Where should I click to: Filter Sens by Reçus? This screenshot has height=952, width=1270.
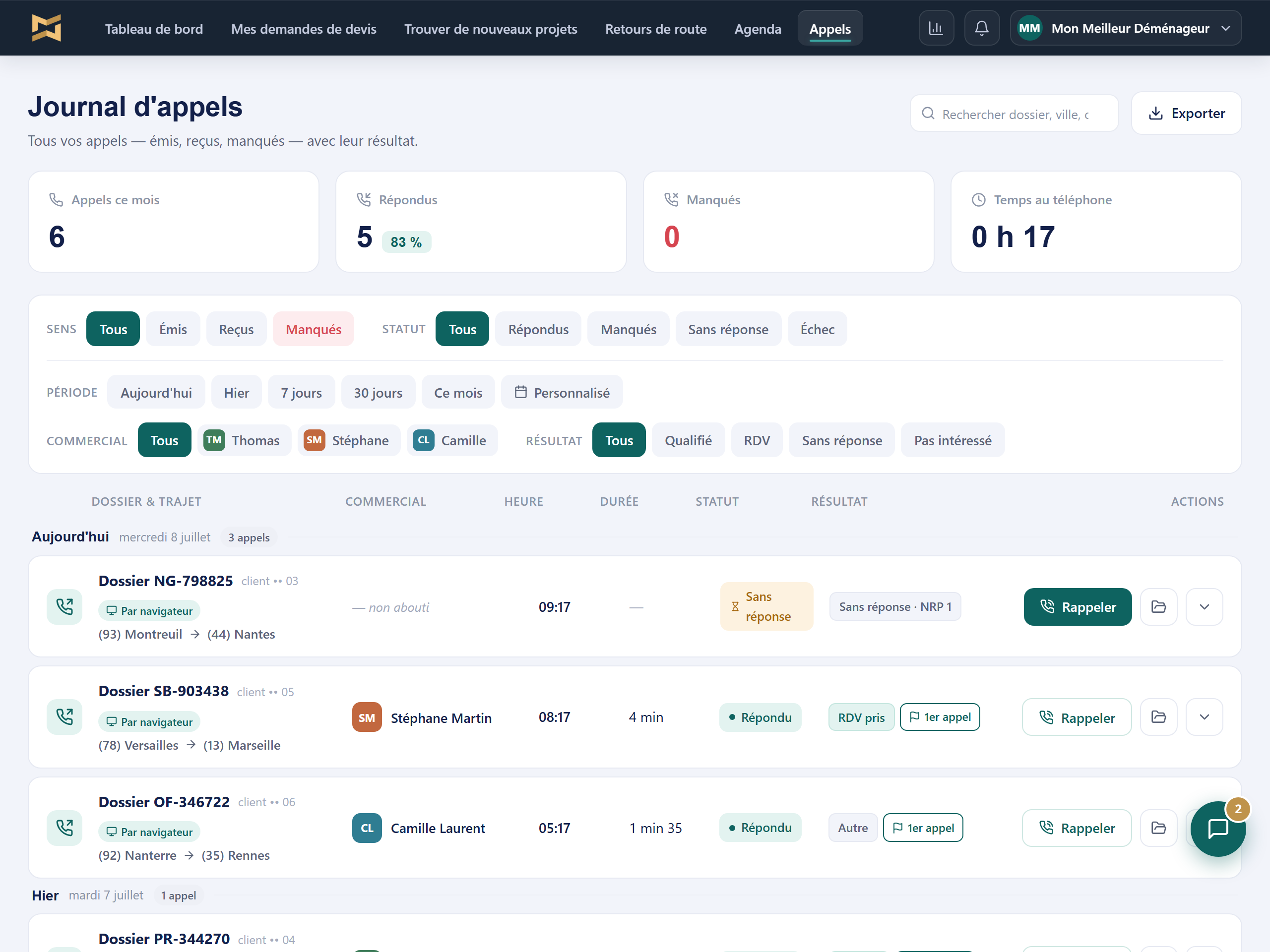pyautogui.click(x=236, y=329)
